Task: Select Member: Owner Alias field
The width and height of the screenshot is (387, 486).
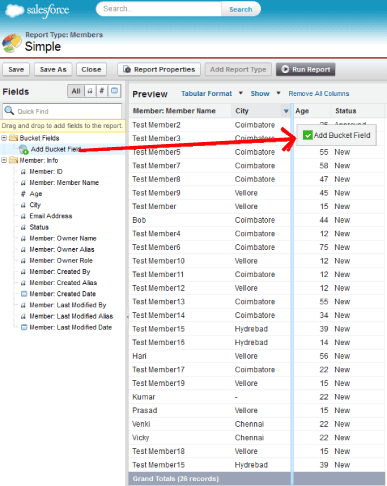Action: pyautogui.click(x=62, y=250)
